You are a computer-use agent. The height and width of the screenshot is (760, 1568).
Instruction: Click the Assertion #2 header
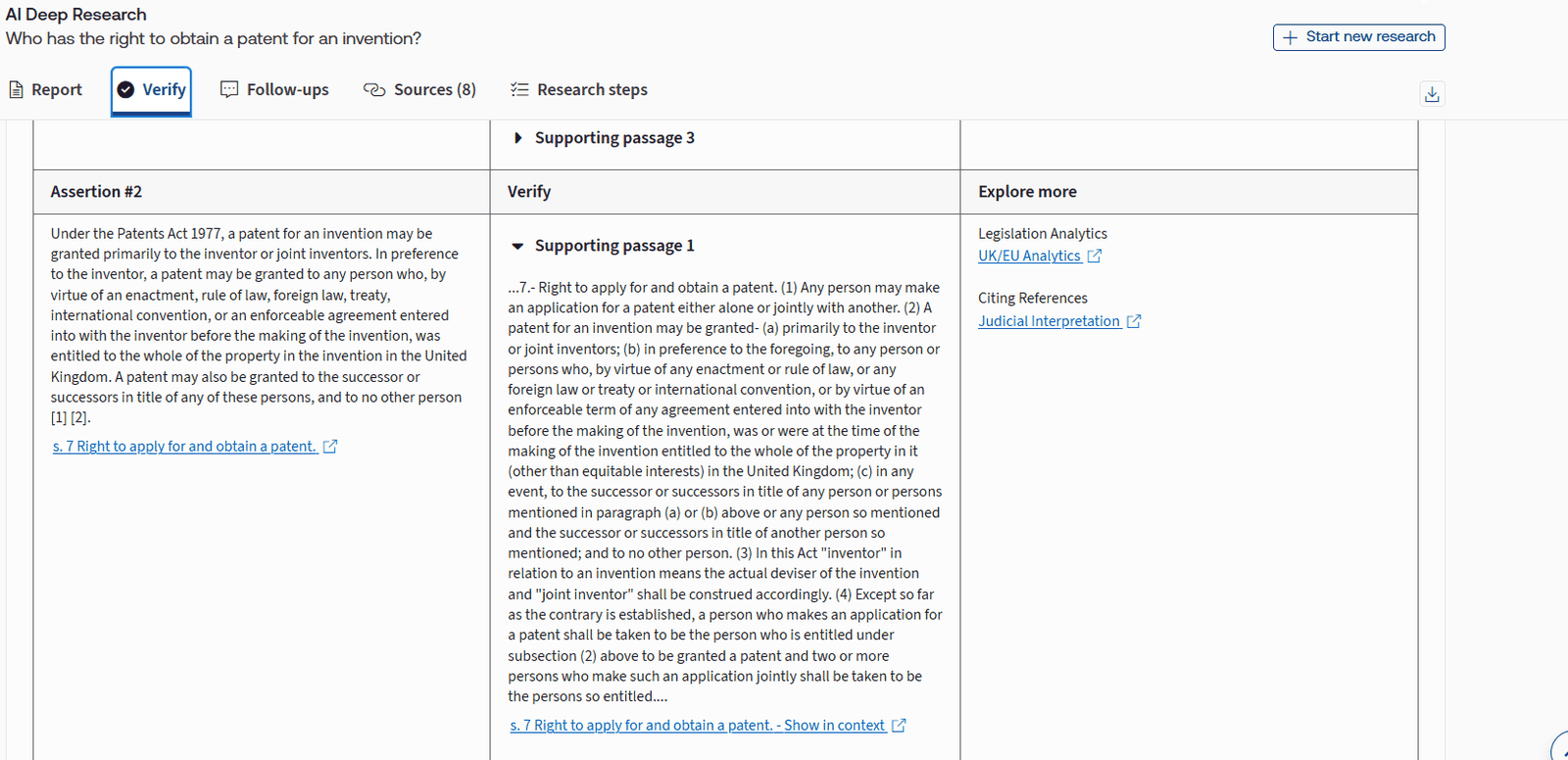coord(96,192)
